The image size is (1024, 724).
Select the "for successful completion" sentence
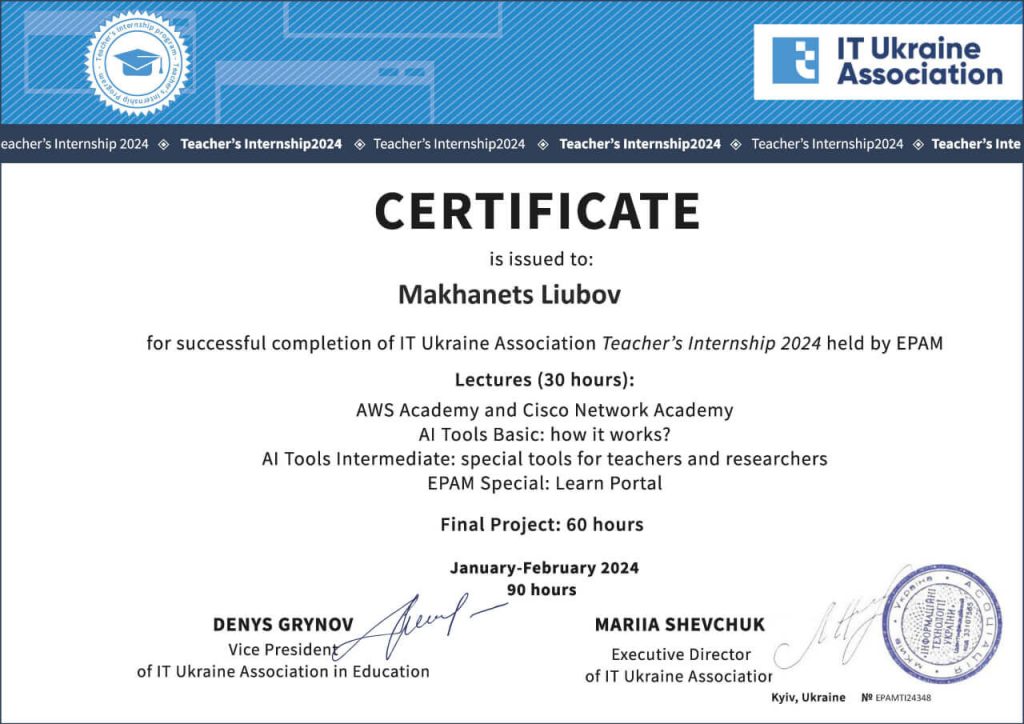click(545, 343)
